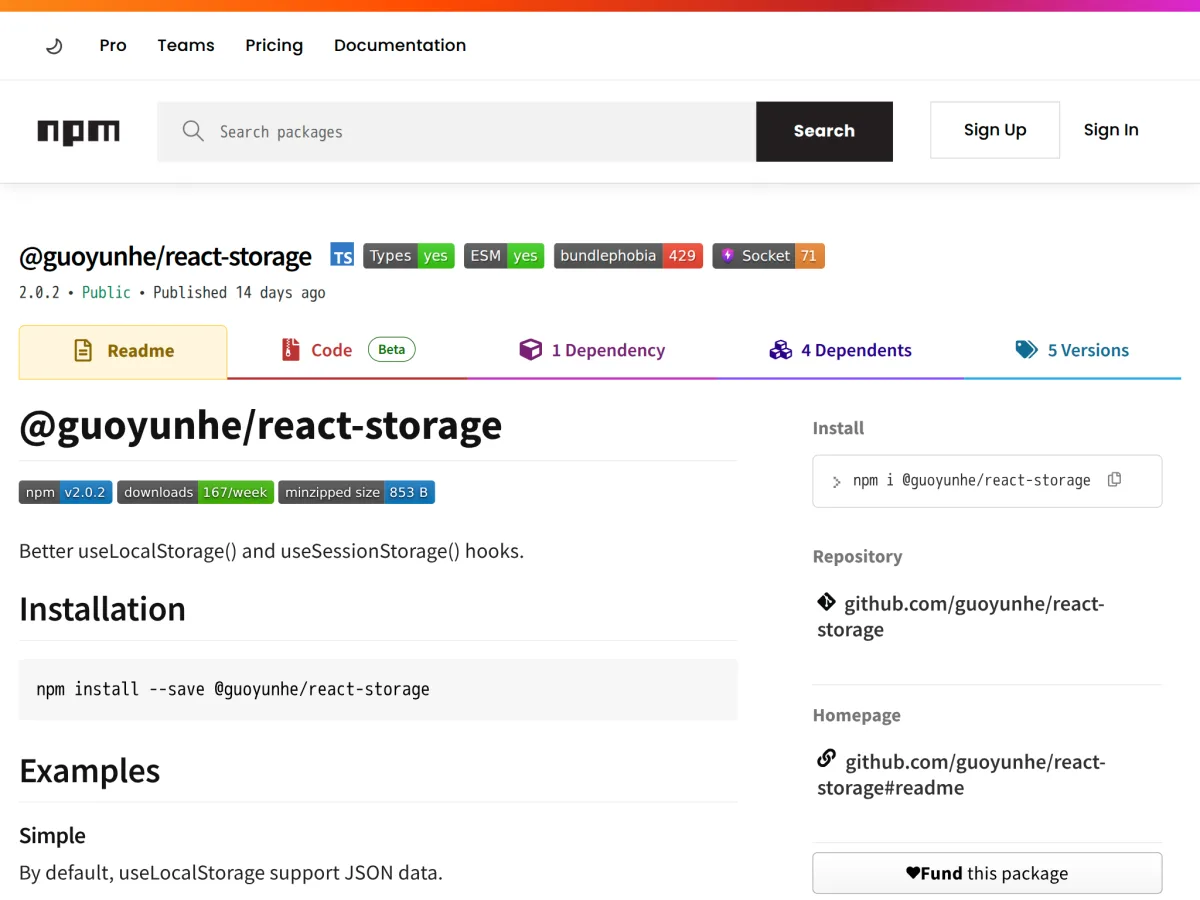Viewport: 1200px width, 900px height.
Task: Switch to the Code tab
Action: pos(347,350)
